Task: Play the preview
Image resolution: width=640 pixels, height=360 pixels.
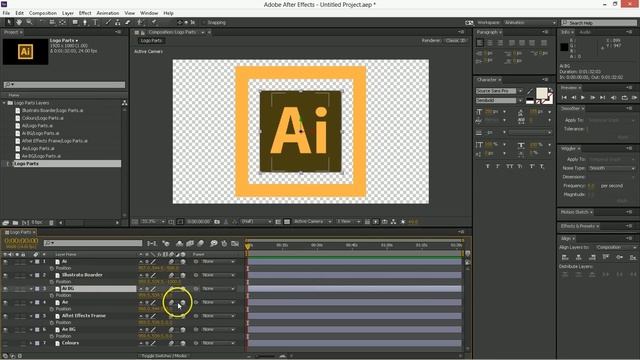Action: (x=583, y=98)
